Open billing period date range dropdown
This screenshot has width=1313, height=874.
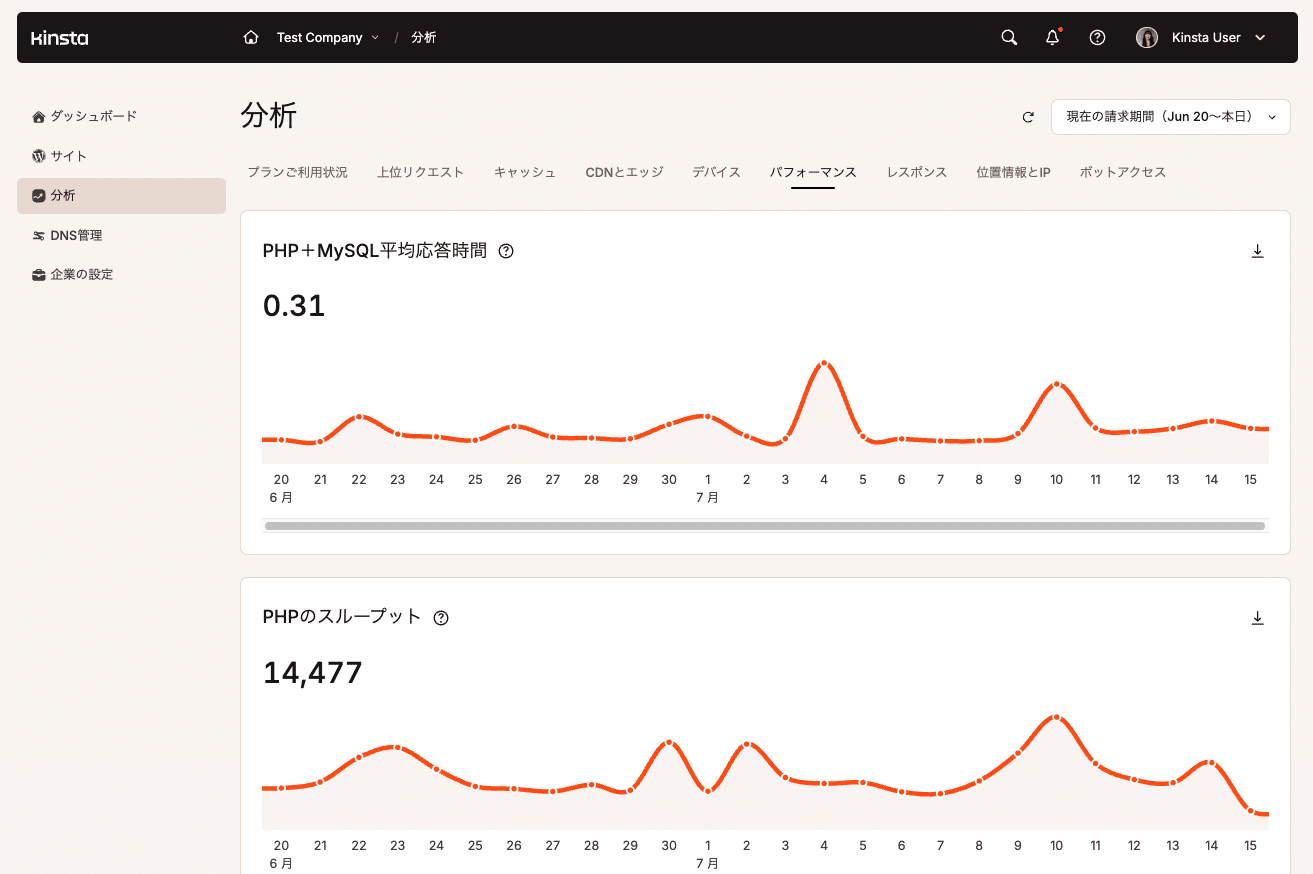tap(1171, 117)
